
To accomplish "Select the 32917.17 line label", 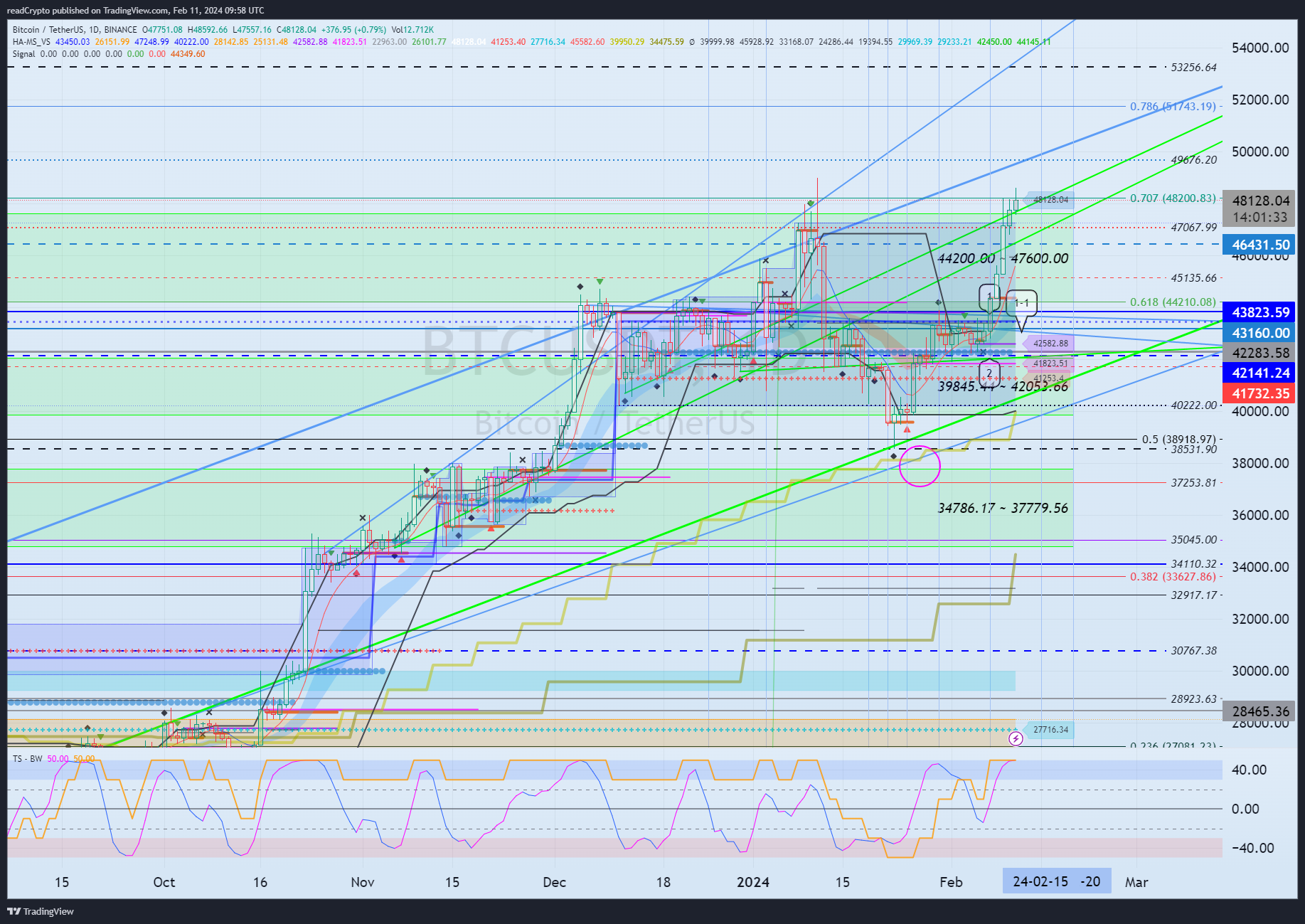I will coord(1193,595).
